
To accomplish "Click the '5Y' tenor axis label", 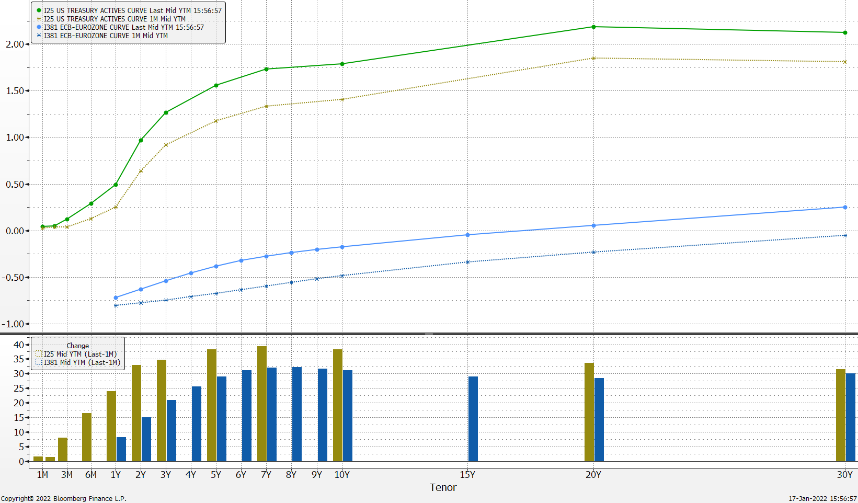I will (x=216, y=475).
